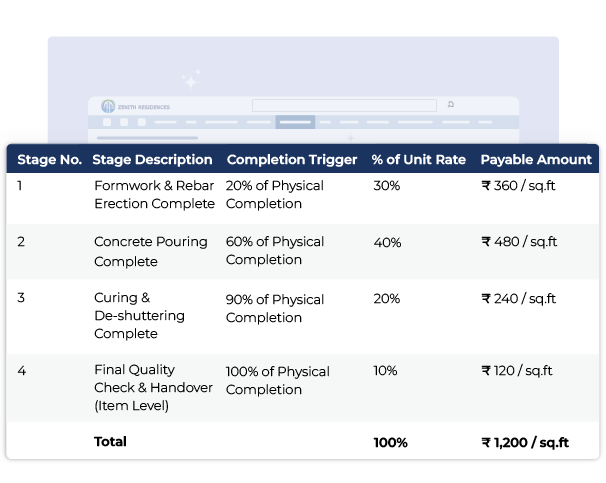Click the sparkle star decoration icon
This screenshot has height=483, width=606.
coord(190,79)
